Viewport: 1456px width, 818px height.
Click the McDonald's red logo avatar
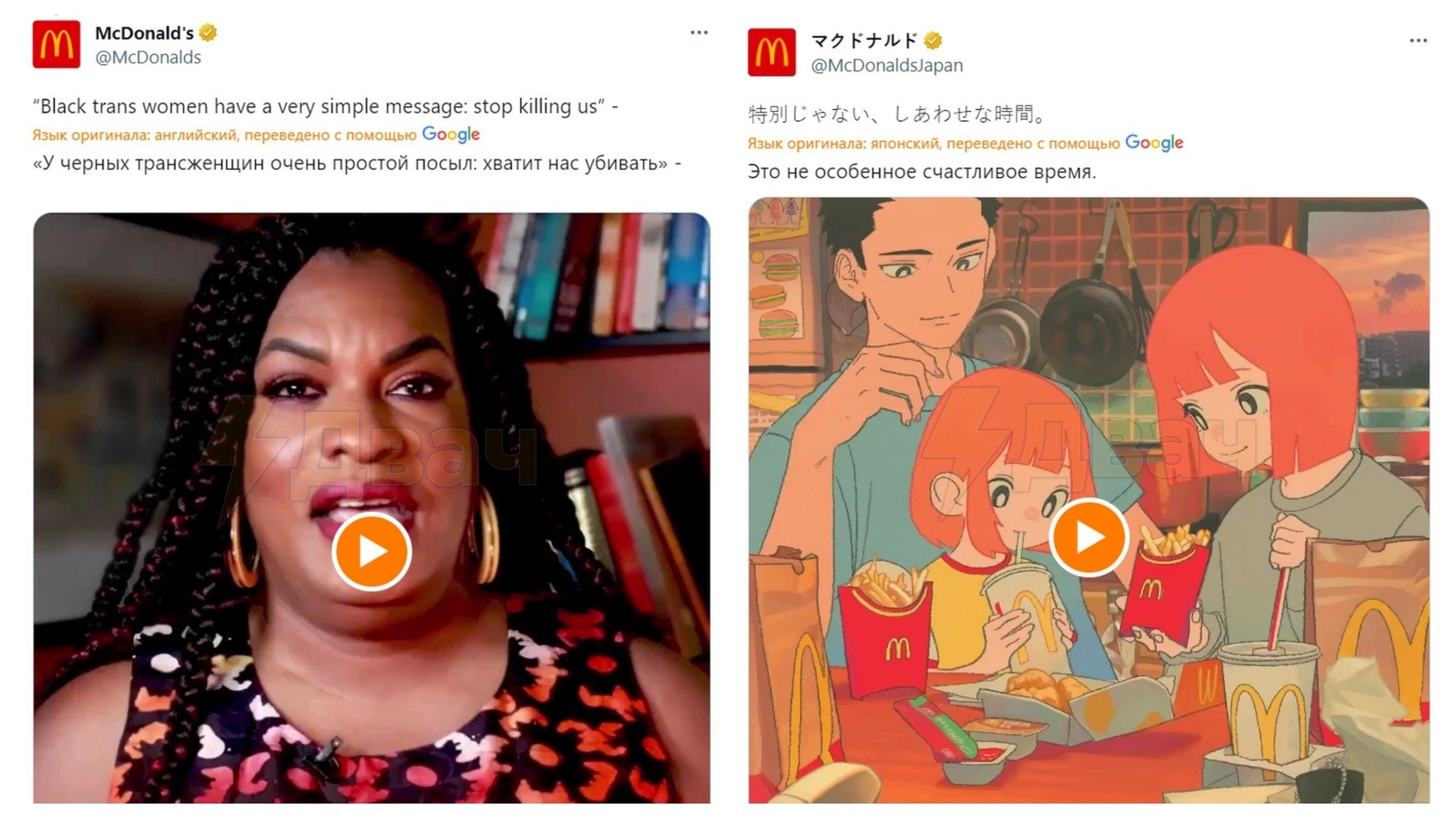point(56,44)
